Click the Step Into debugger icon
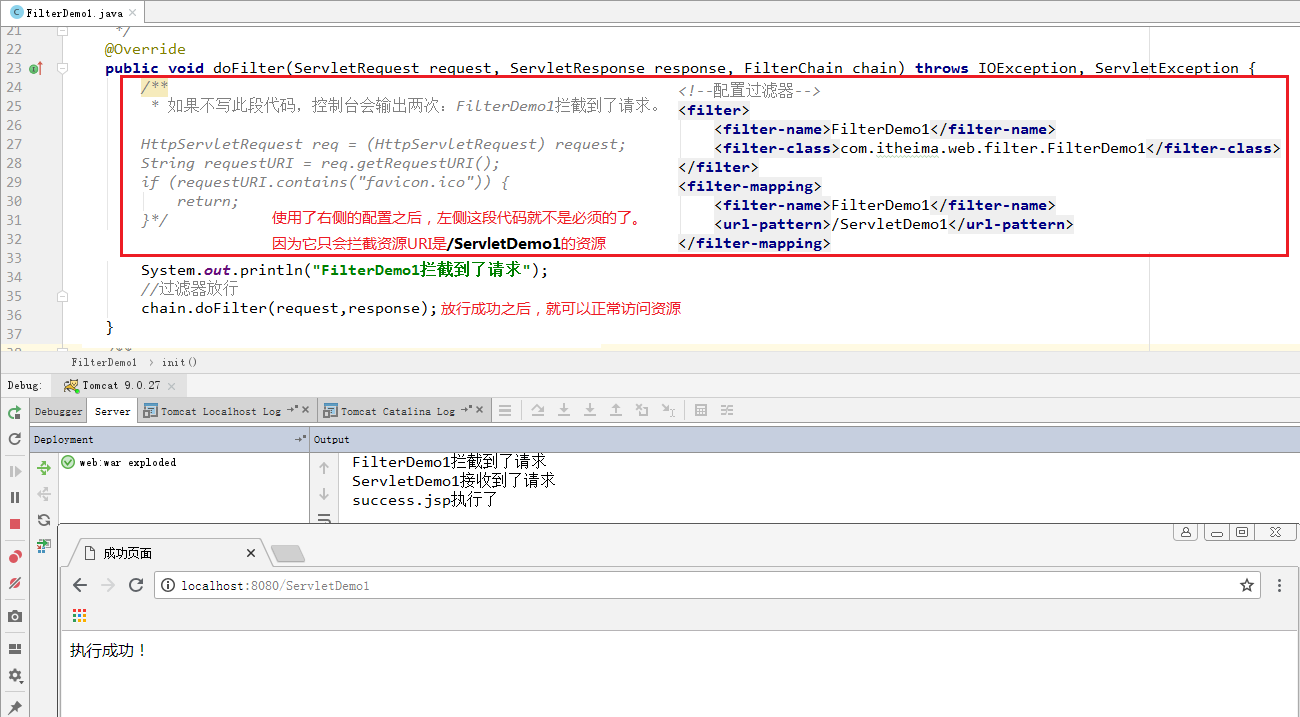Viewport: 1300px width, 717px height. pyautogui.click(x=564, y=410)
